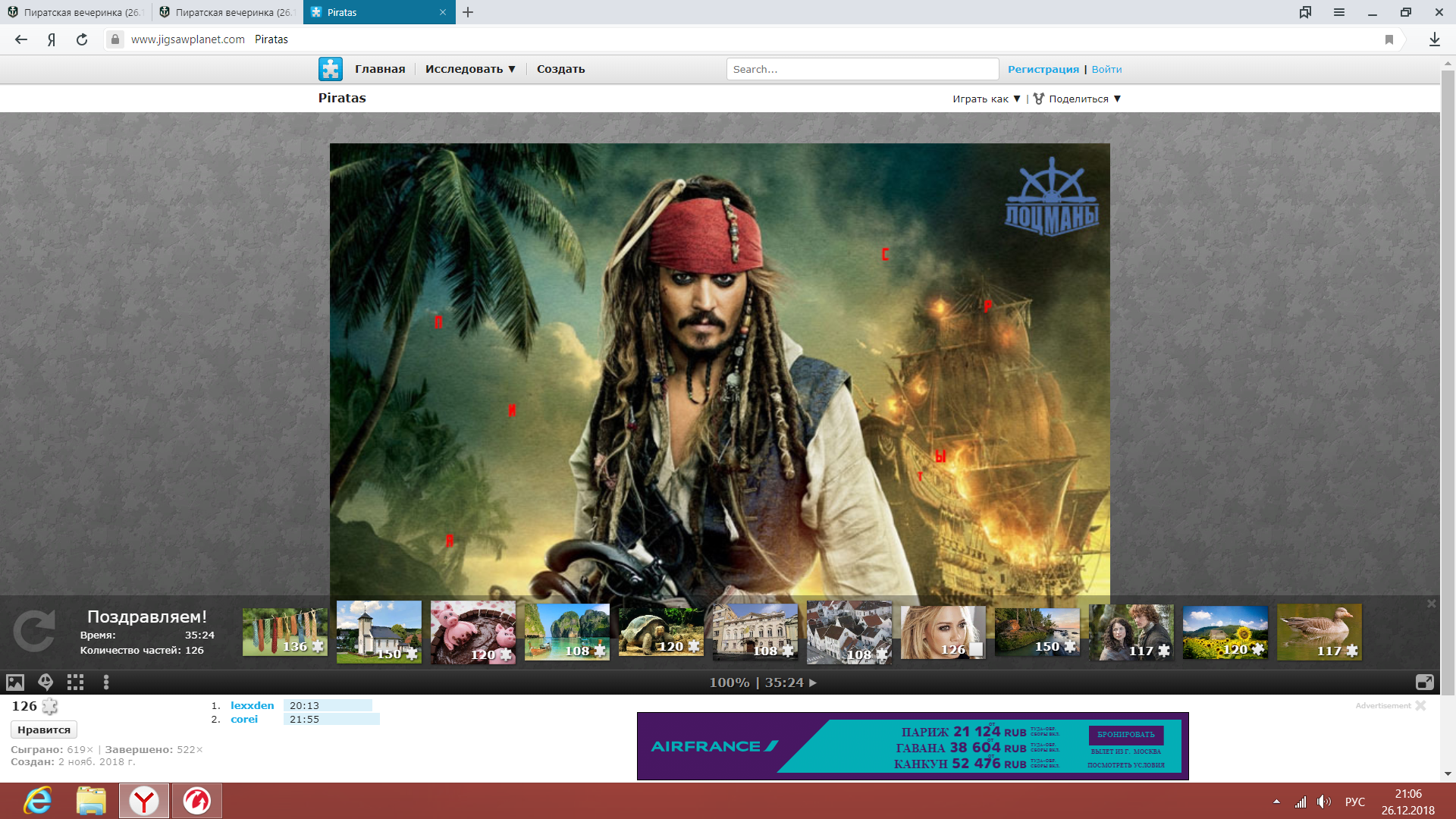Viewport: 1456px width, 819px height.
Task: Open the Создать menu item
Action: [560, 69]
